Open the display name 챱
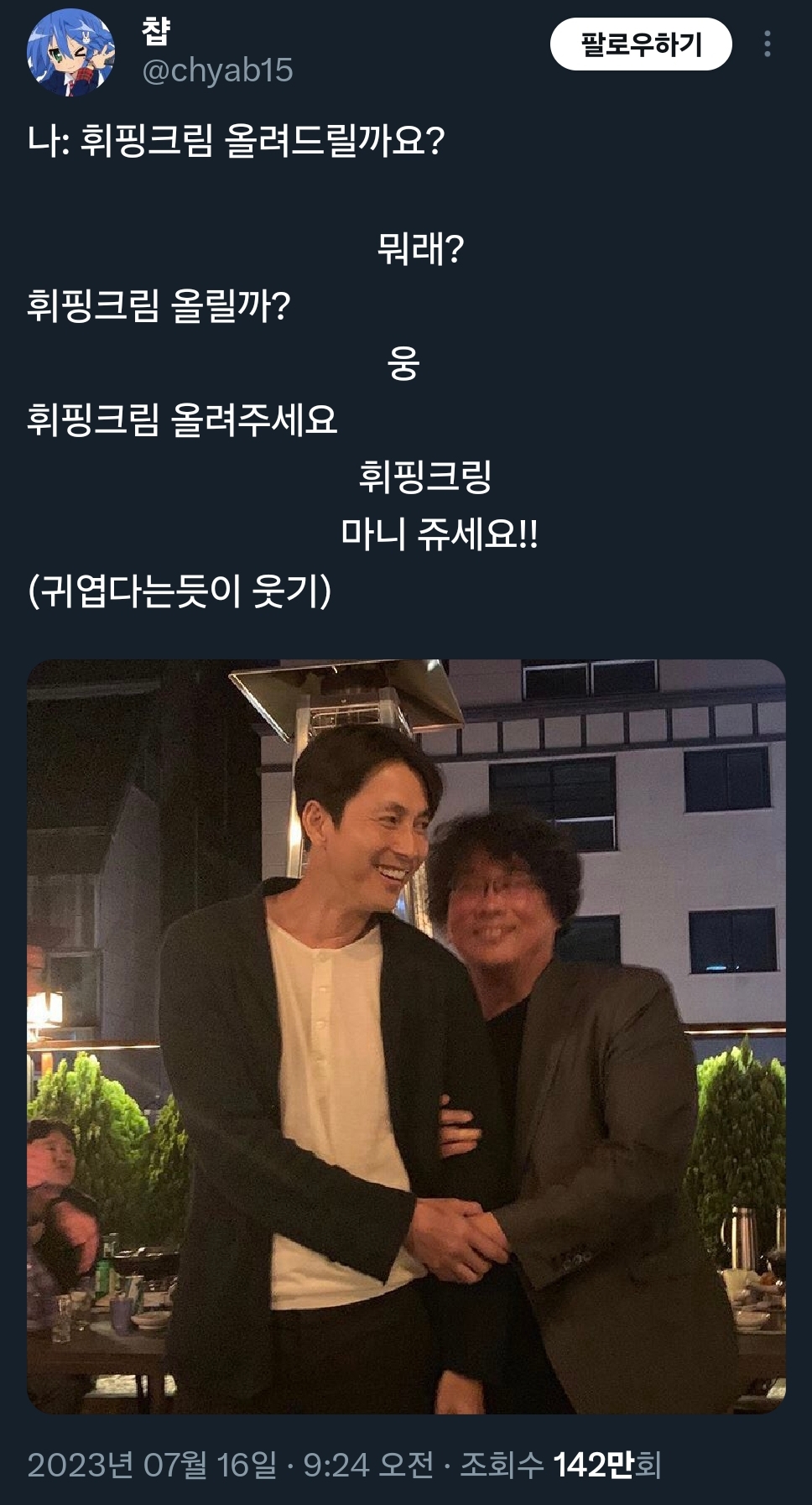The width and height of the screenshot is (812, 1505). point(156,32)
